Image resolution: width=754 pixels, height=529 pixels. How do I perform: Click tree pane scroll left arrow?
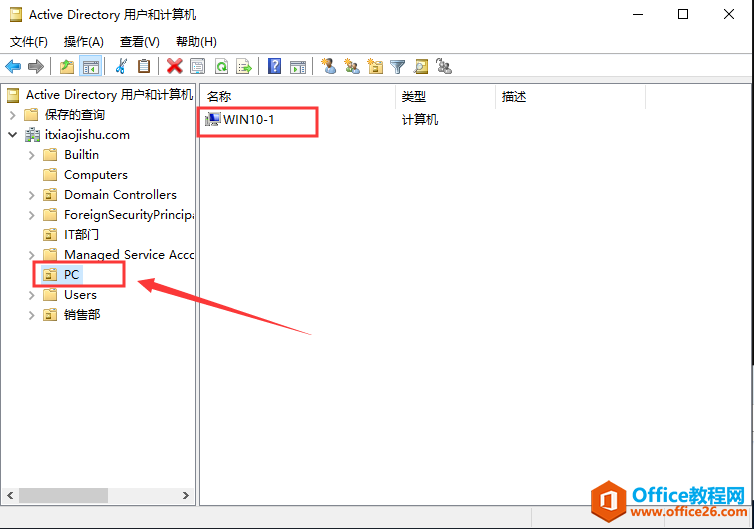[10, 495]
